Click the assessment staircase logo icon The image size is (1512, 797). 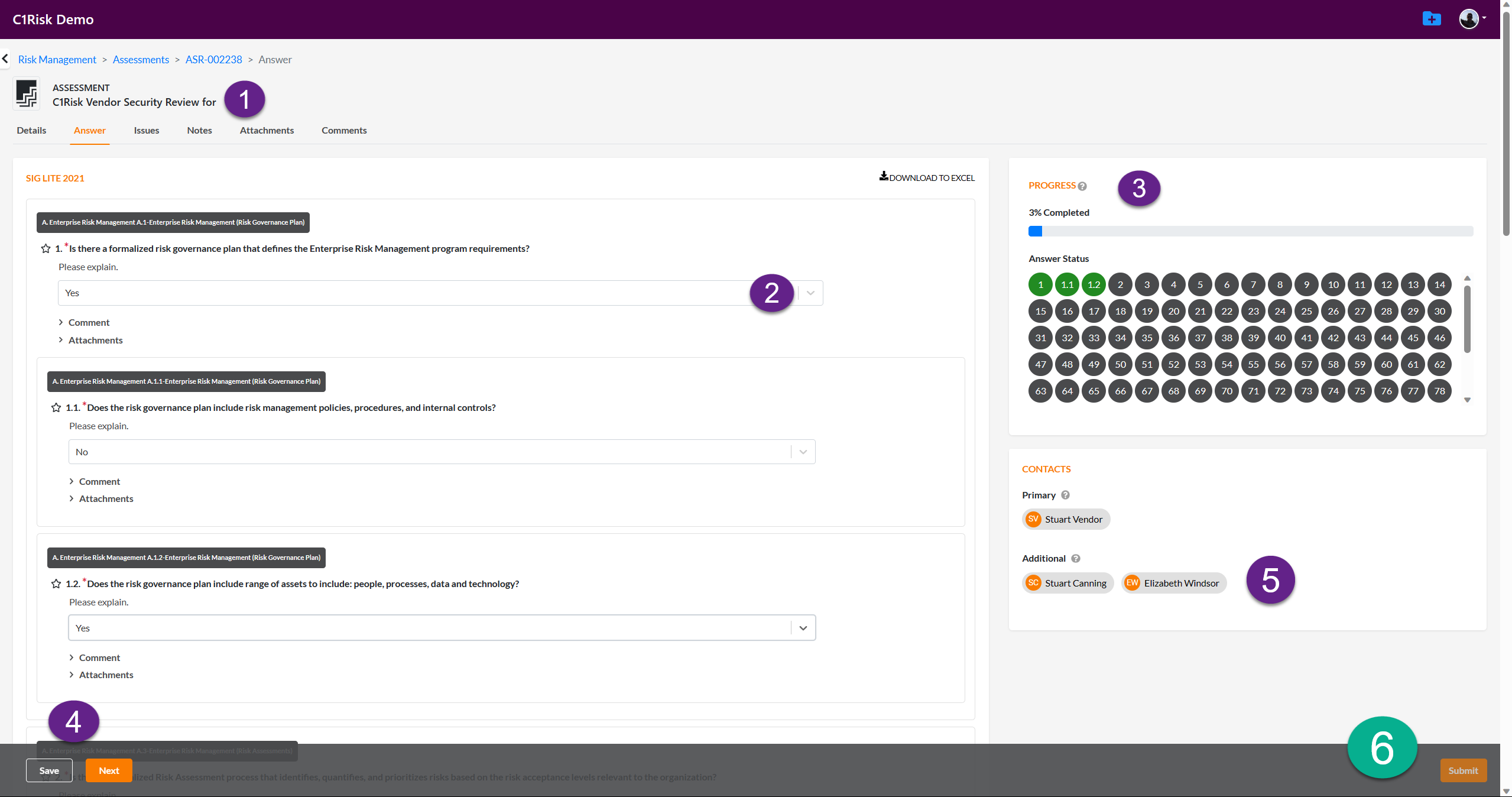[27, 94]
